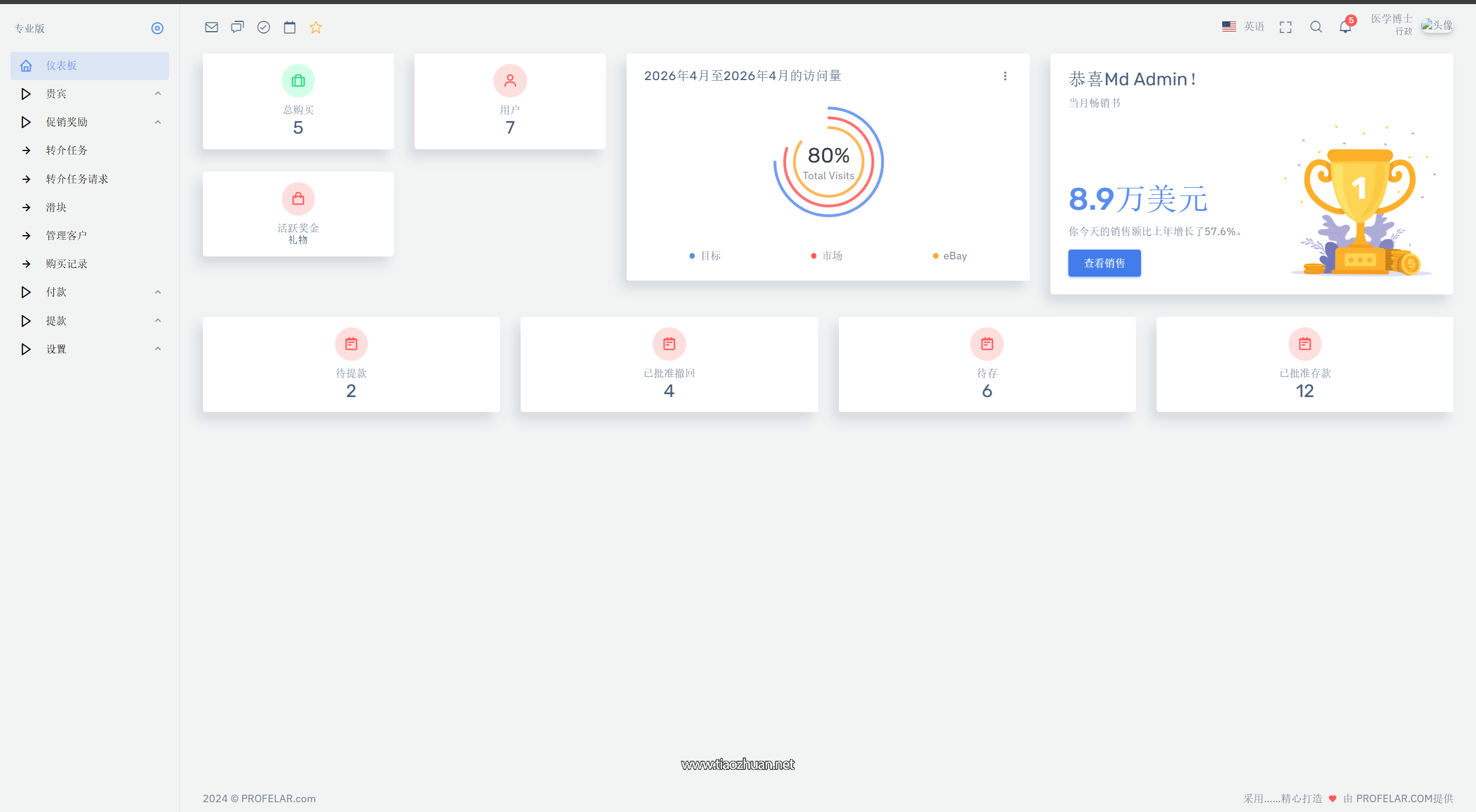Open the mail envelope icon
Image resolution: width=1476 pixels, height=812 pixels.
point(211,27)
